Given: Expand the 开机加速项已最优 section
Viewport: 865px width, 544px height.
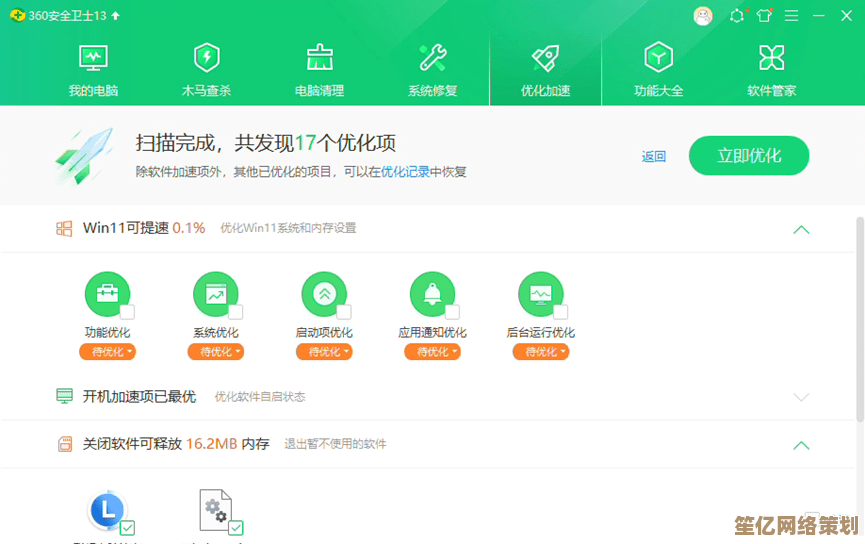Looking at the screenshot, I should 801,397.
